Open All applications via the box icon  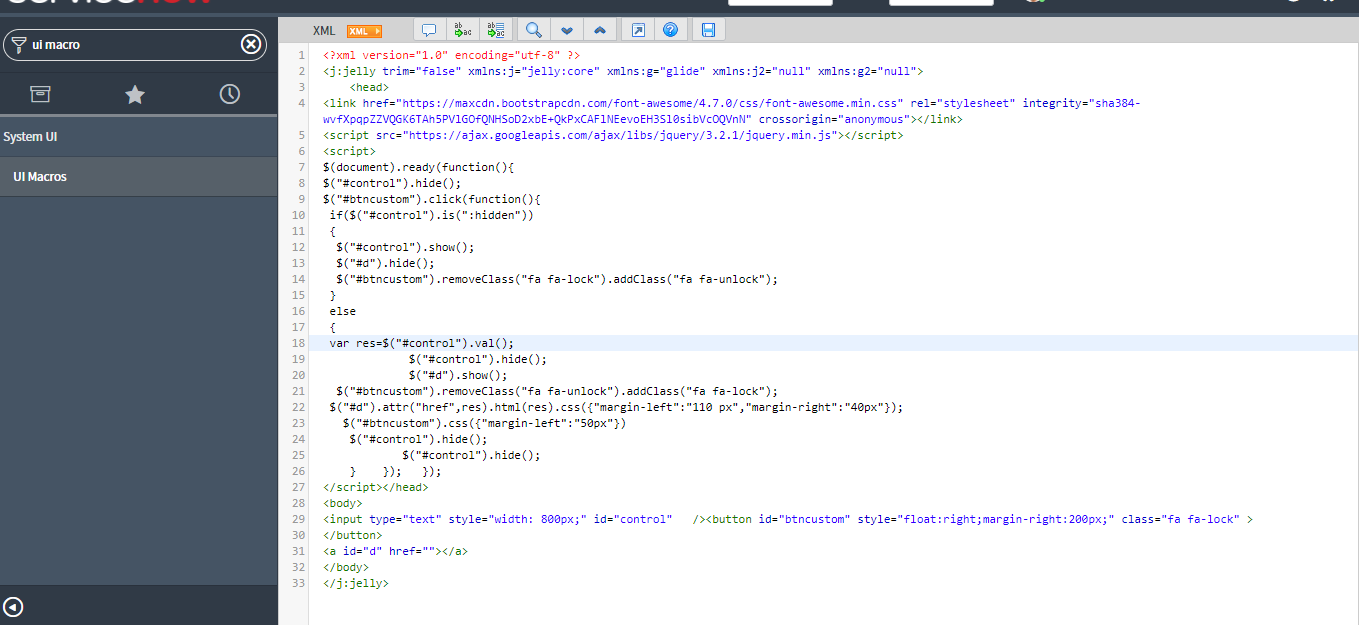pos(41,92)
